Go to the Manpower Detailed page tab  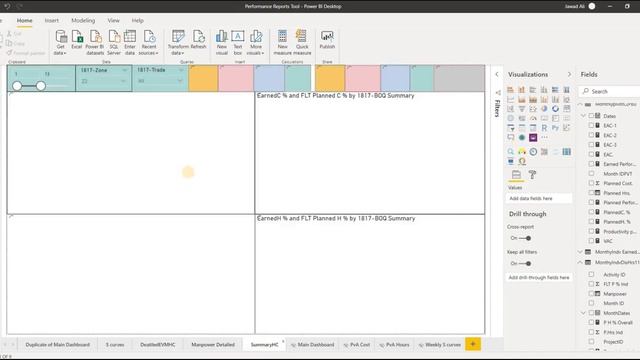tap(213, 344)
